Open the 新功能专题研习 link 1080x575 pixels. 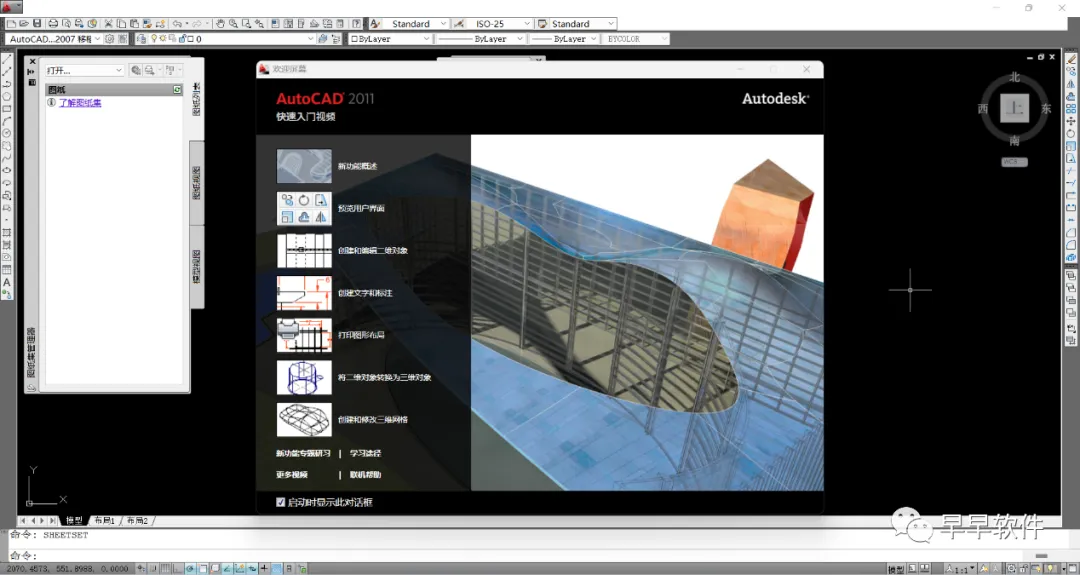pyautogui.click(x=303, y=454)
